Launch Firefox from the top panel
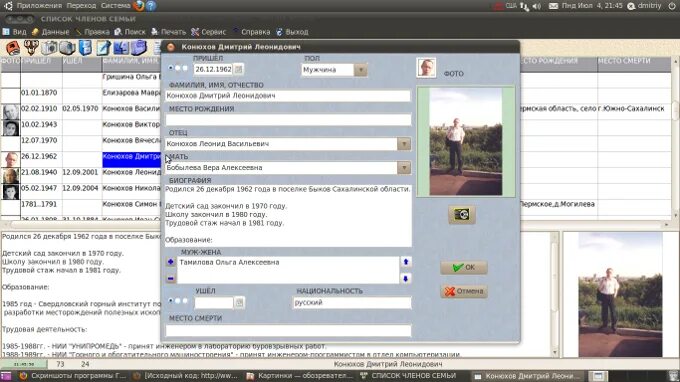Screen dimensions: 680x382 point(139,6)
